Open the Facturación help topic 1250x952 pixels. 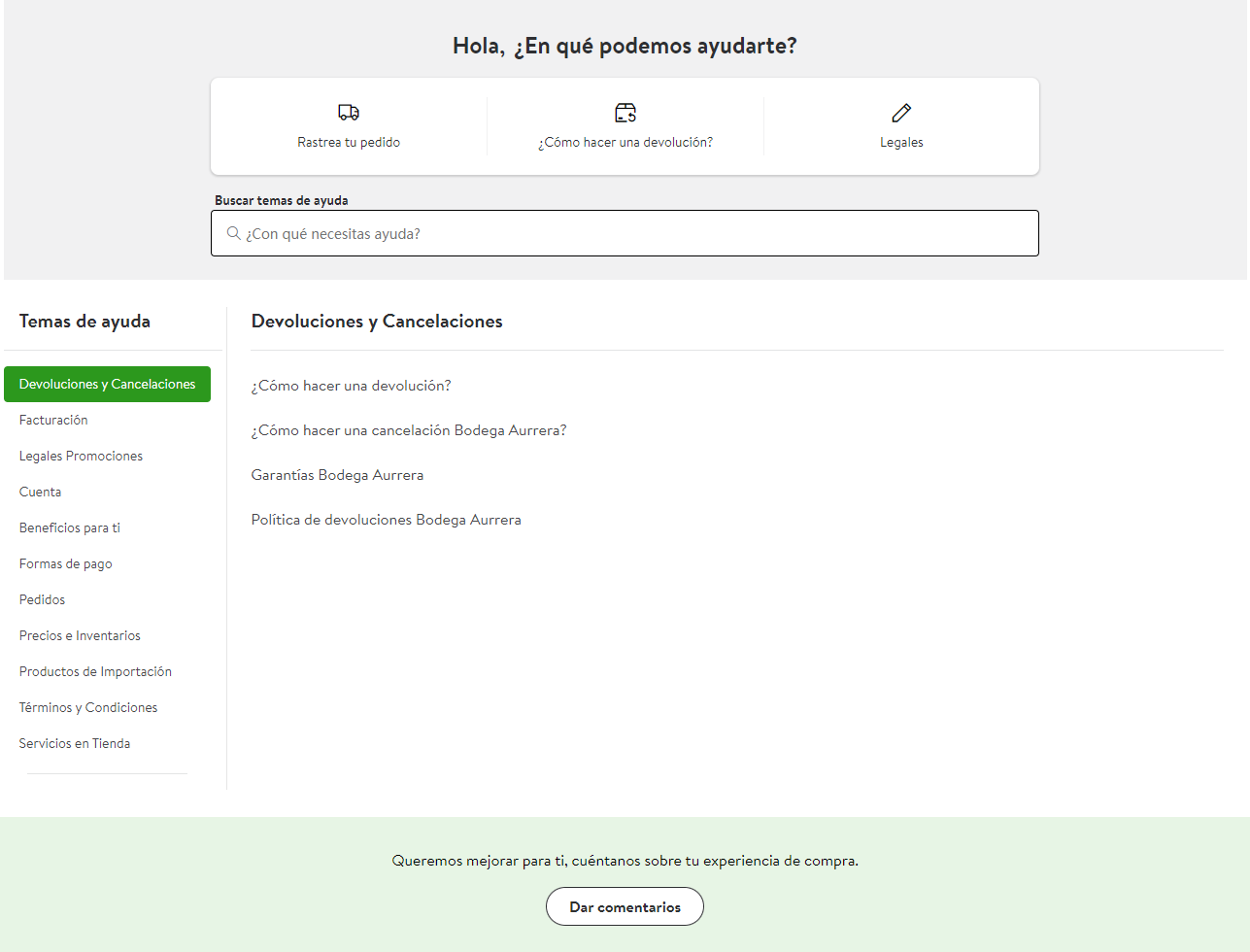(53, 420)
